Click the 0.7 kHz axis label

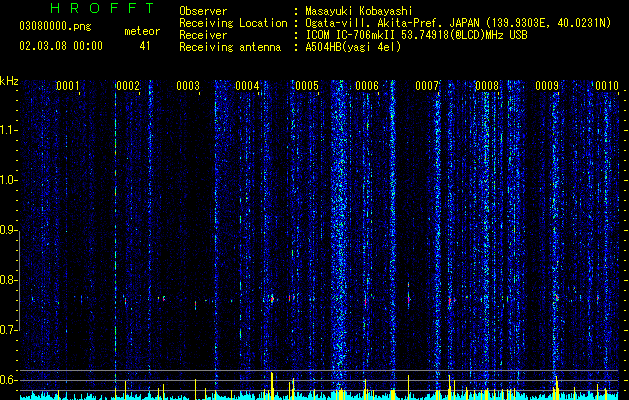[x=8, y=330]
